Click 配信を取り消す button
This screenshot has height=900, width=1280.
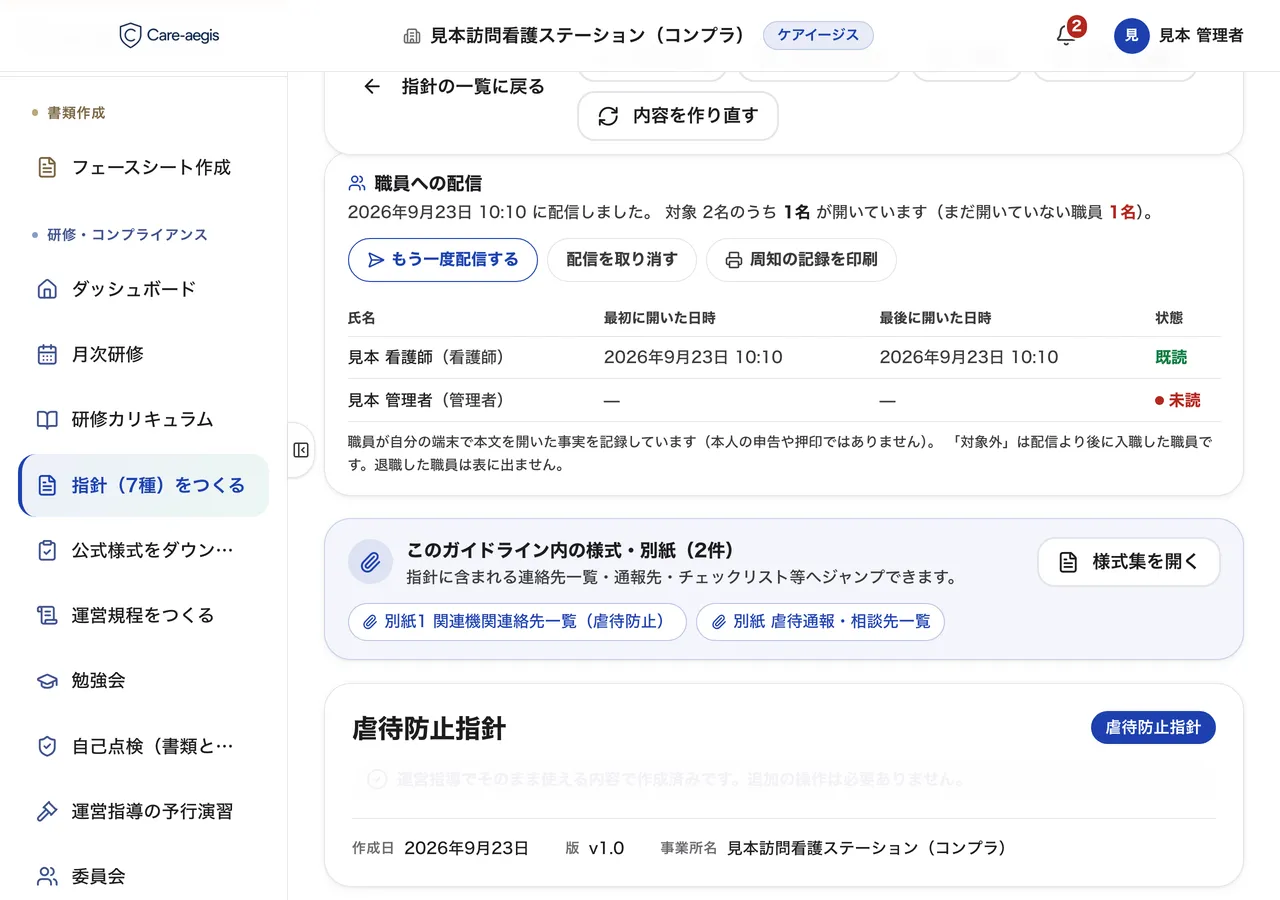click(x=622, y=260)
